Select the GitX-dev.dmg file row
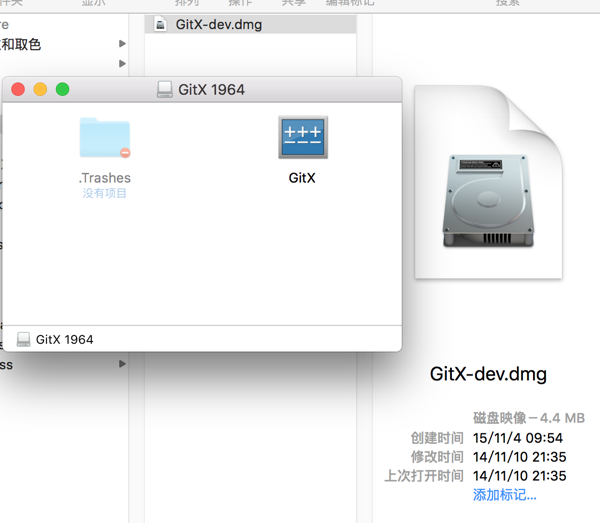This screenshot has width=600, height=523. coord(251,24)
